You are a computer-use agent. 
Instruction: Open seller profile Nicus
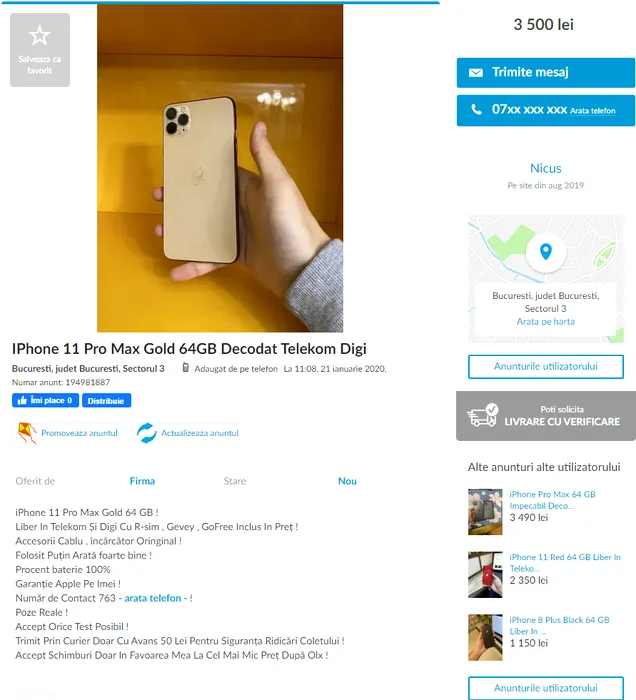click(545, 168)
